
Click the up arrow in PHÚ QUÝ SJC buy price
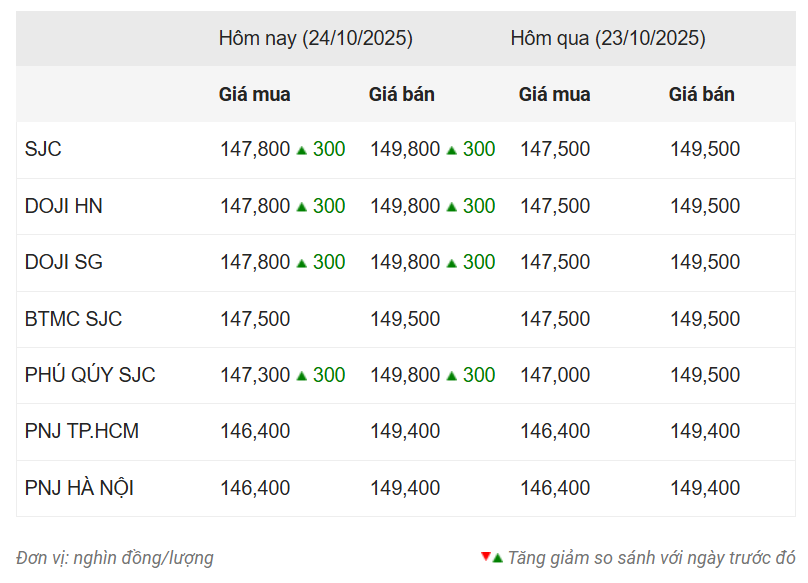tap(301, 376)
